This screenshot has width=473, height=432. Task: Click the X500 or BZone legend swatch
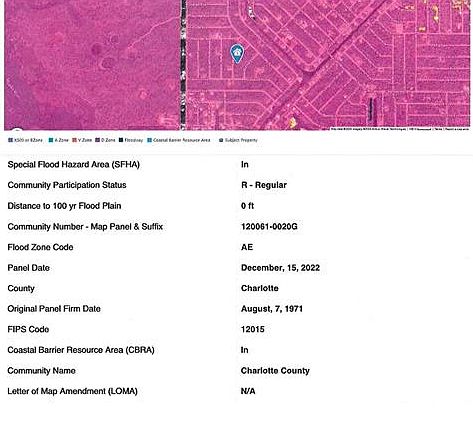point(10,140)
